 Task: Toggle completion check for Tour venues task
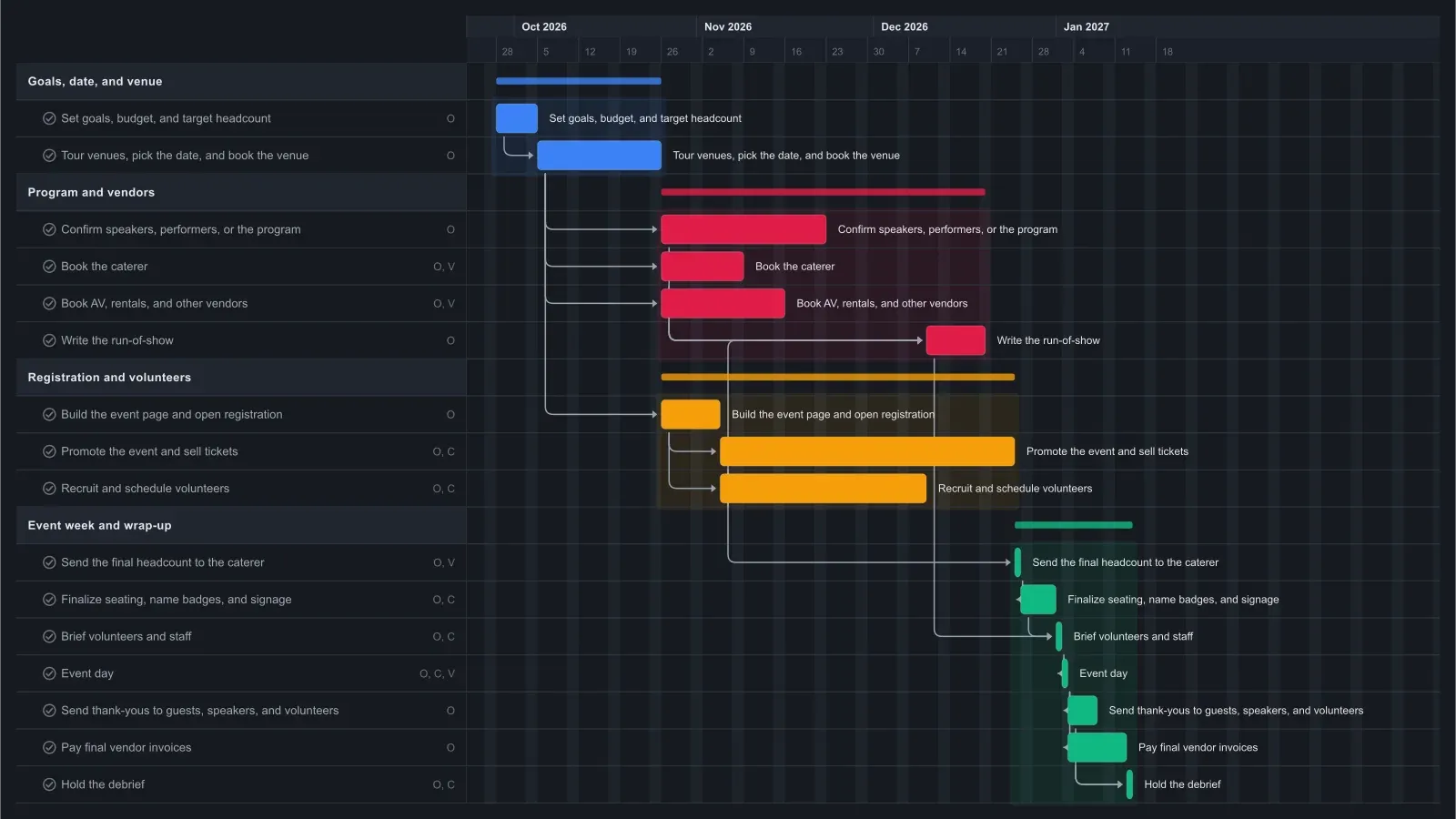point(49,156)
